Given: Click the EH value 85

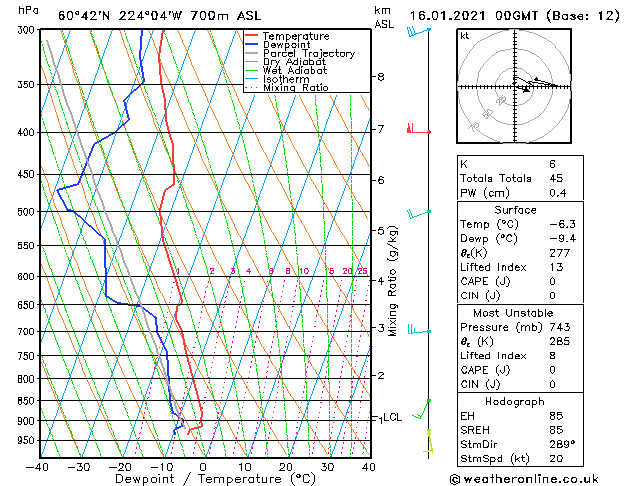Looking at the screenshot, I should click(x=556, y=416).
